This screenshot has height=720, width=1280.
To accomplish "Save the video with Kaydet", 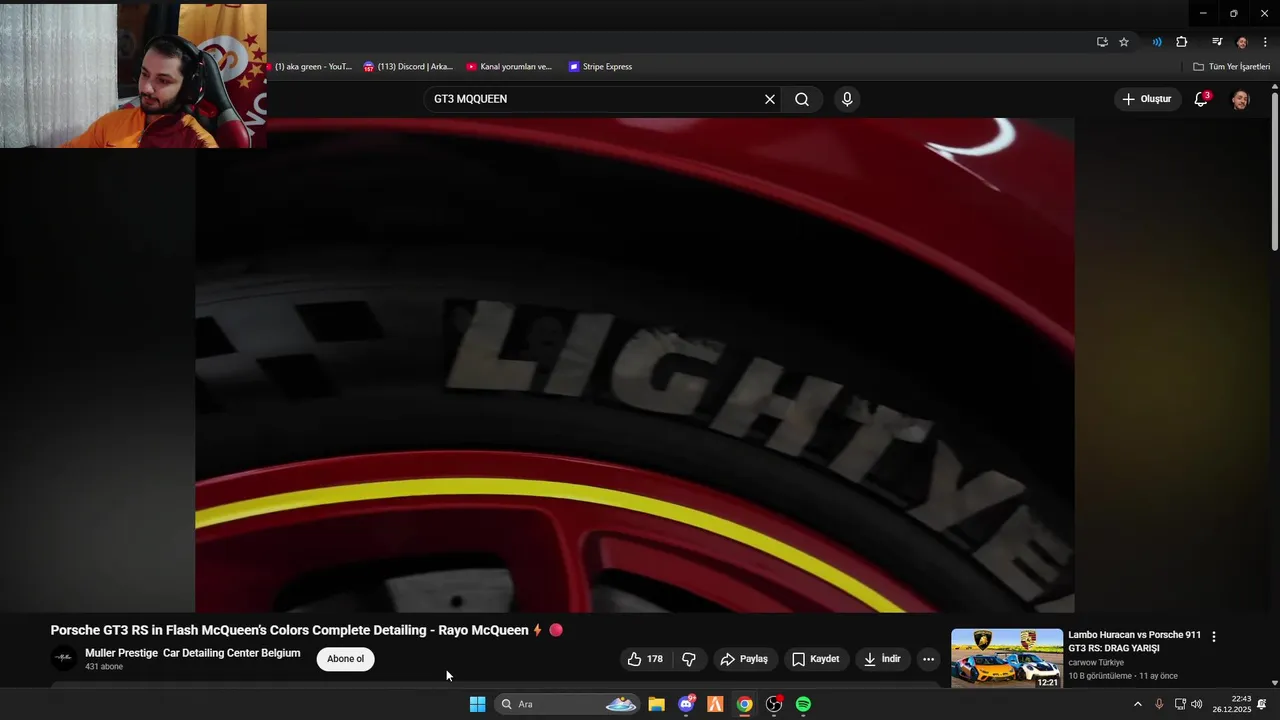I will pyautogui.click(x=816, y=659).
